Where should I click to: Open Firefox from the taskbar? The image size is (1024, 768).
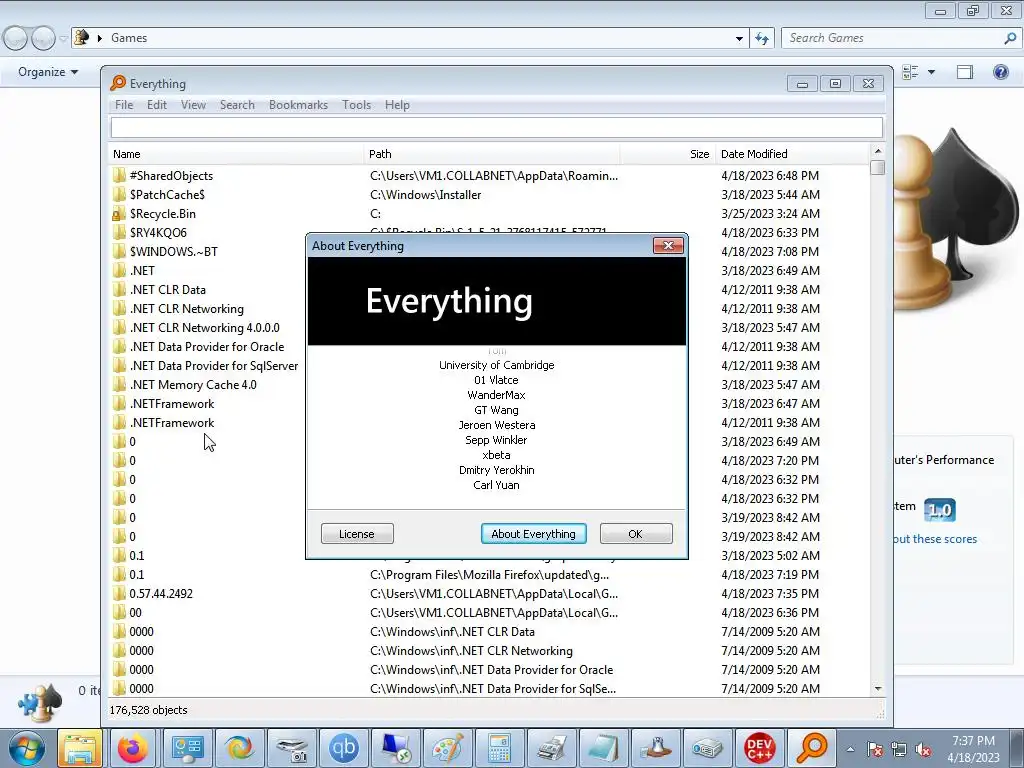click(133, 748)
